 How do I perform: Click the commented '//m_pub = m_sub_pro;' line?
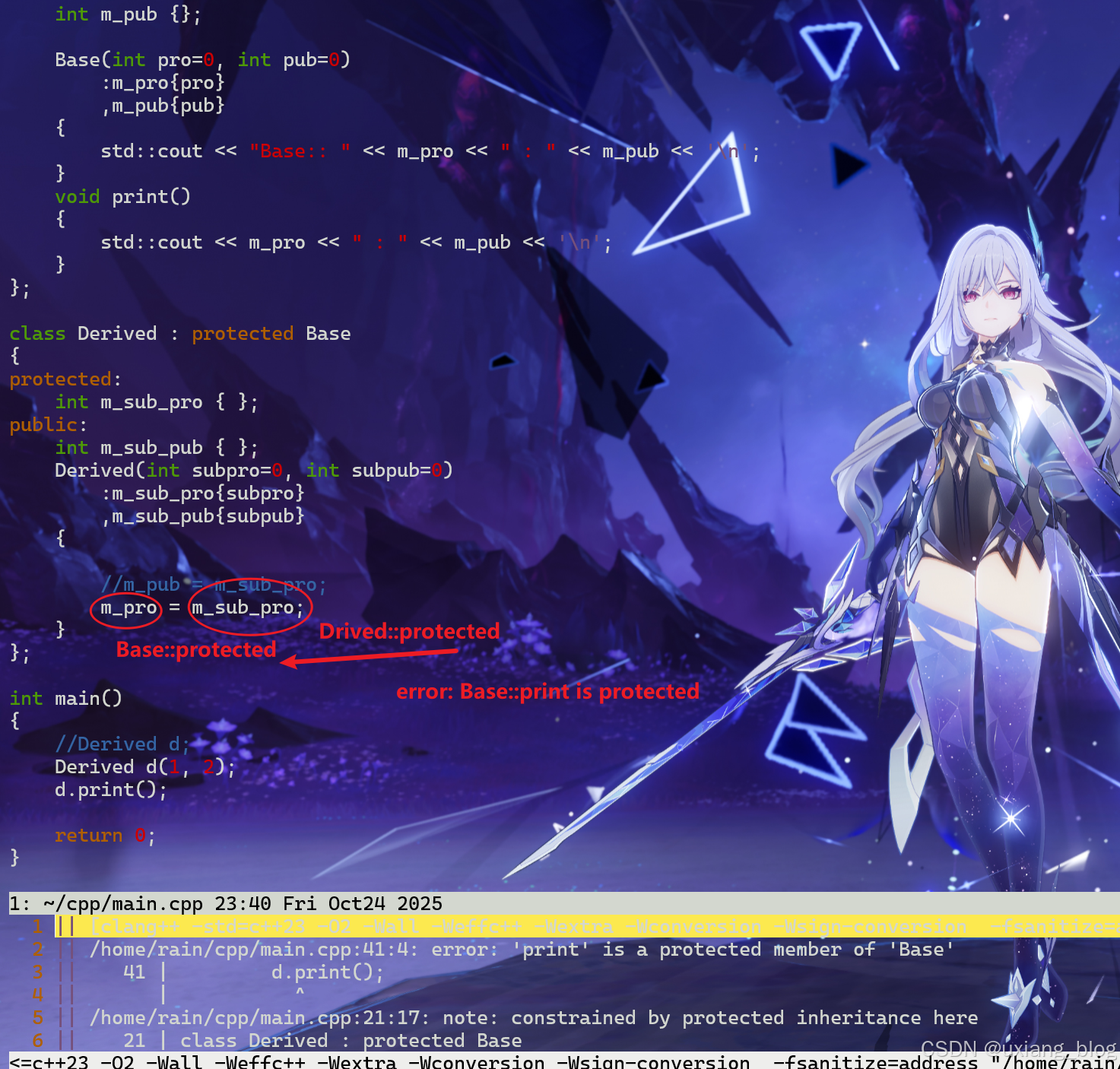click(214, 585)
